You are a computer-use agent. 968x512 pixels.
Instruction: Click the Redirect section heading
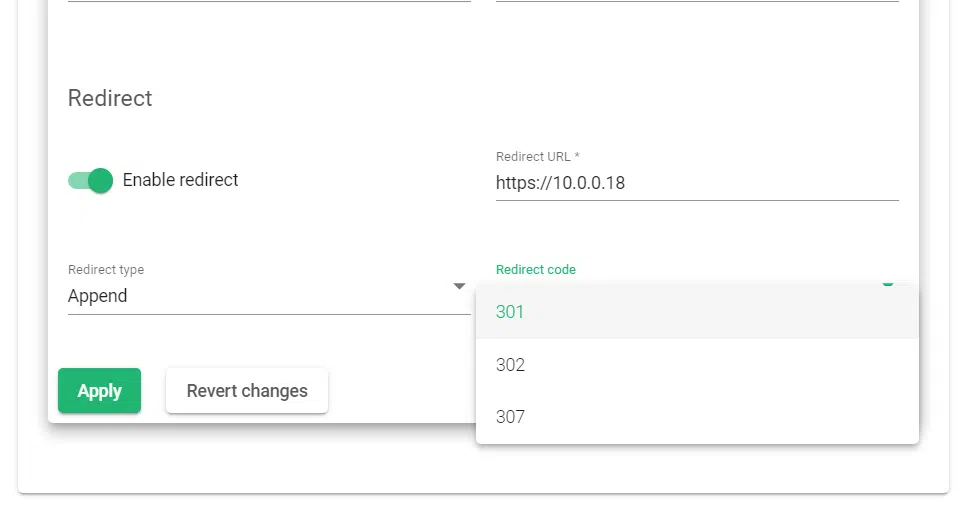tap(110, 98)
